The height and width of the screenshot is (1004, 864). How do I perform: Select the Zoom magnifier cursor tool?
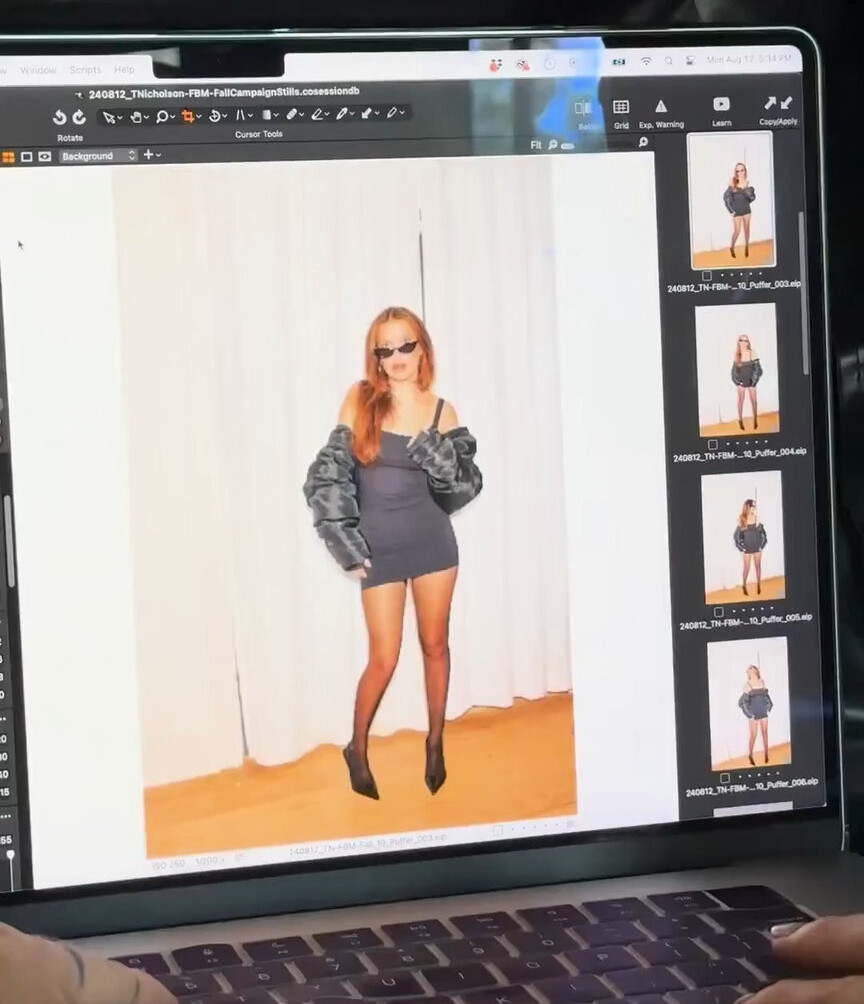pos(162,117)
